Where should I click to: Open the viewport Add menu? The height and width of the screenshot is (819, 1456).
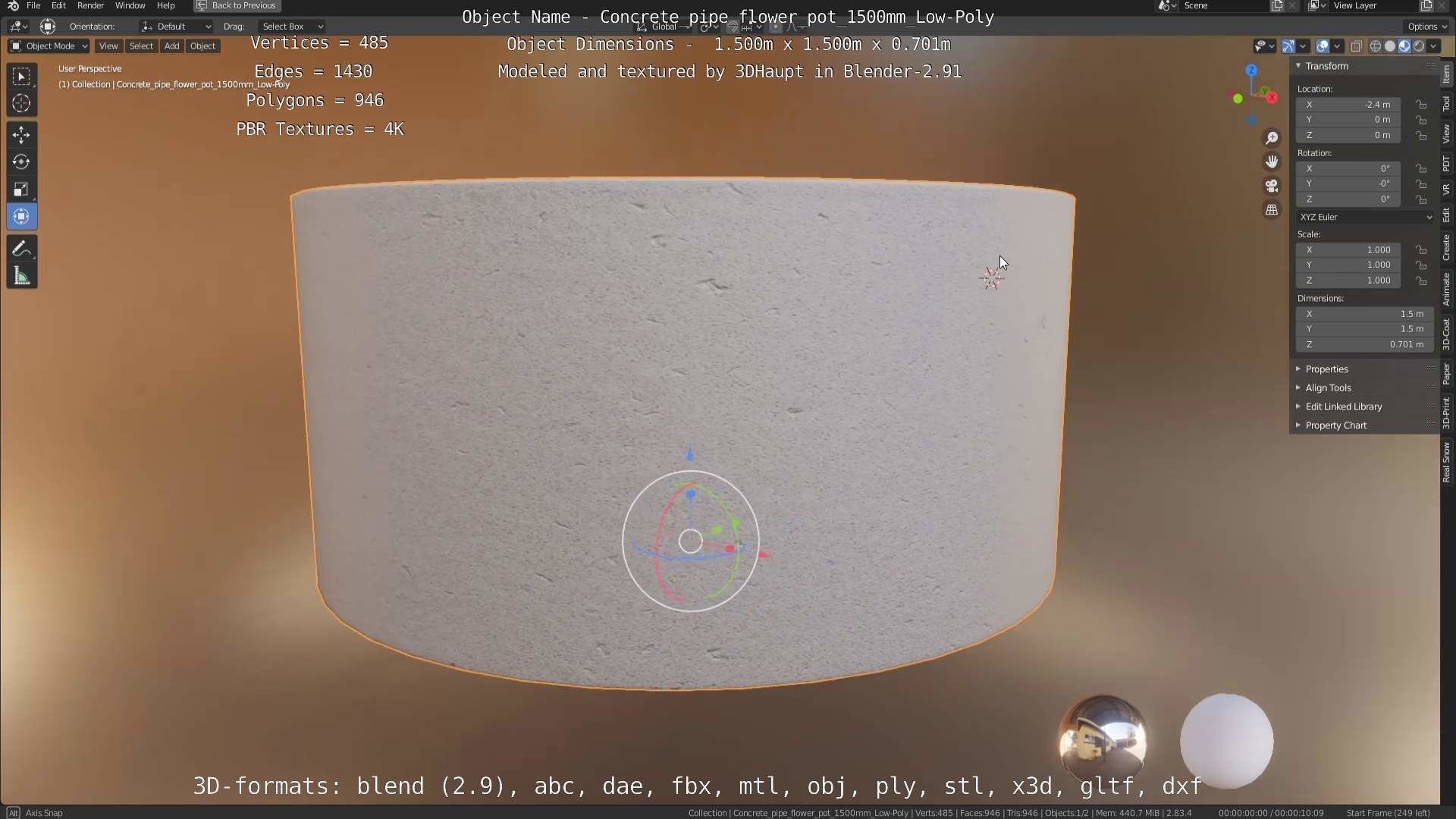point(172,46)
